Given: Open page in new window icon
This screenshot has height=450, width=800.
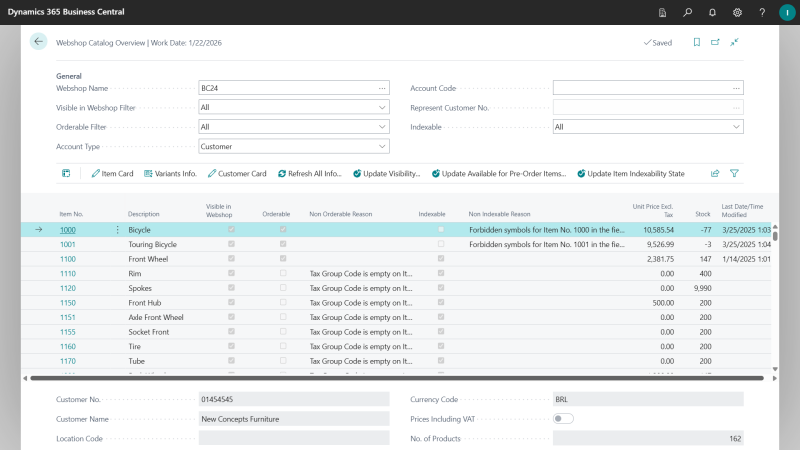Looking at the screenshot, I should (x=715, y=42).
